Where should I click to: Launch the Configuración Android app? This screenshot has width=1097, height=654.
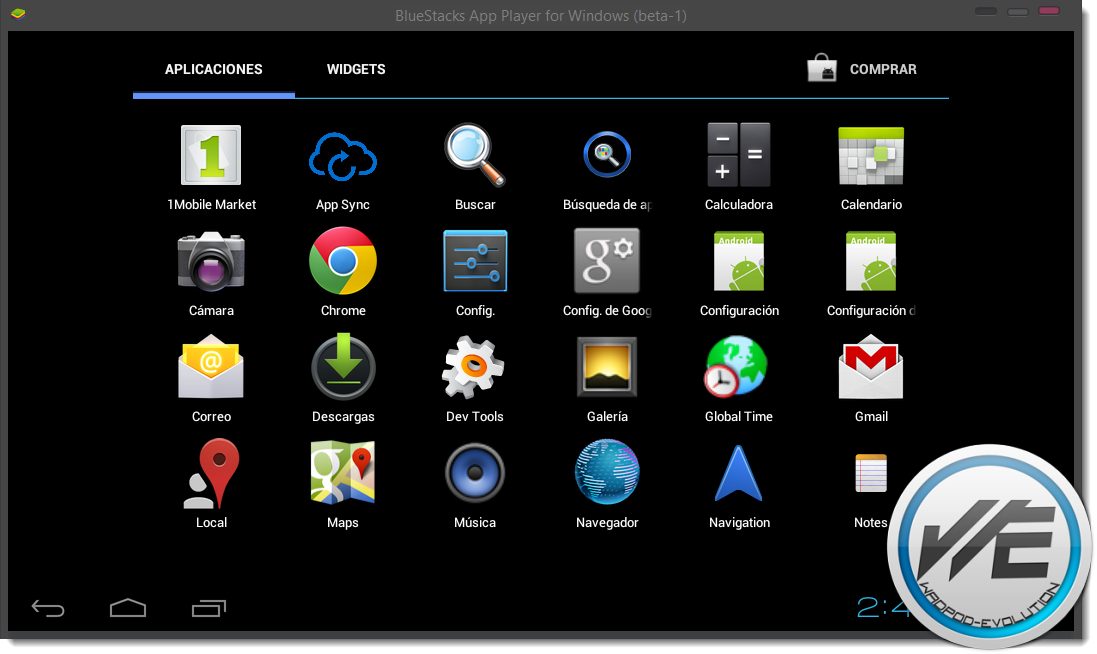pyautogui.click(x=739, y=261)
